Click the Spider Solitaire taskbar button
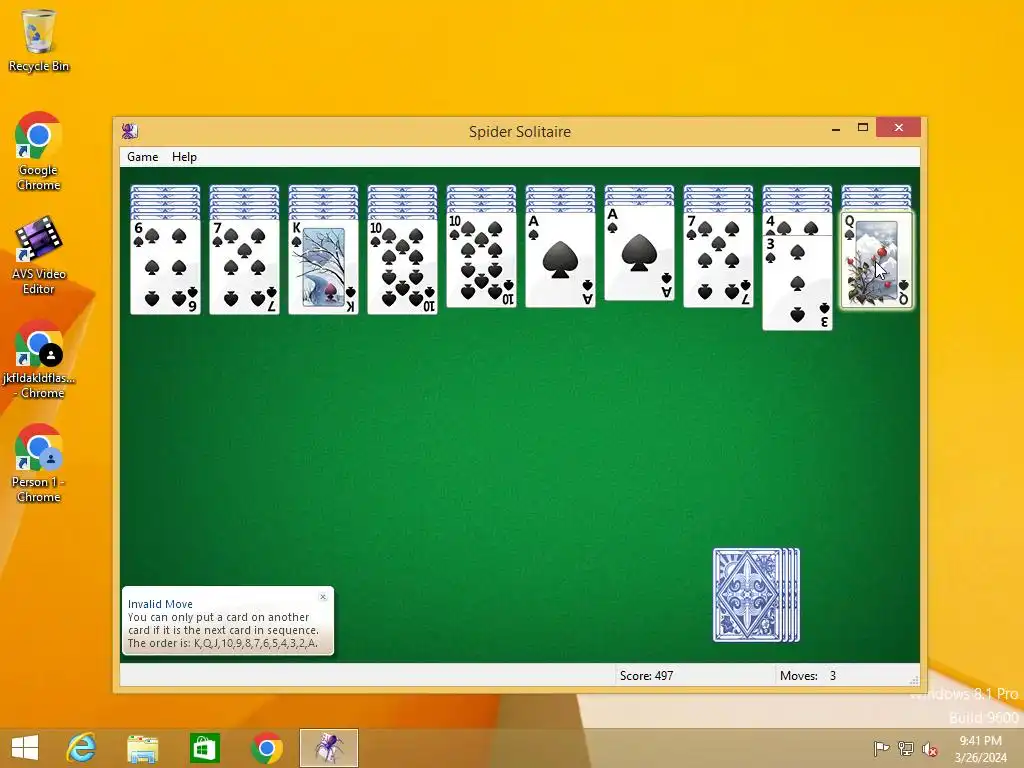The image size is (1024, 768). click(328, 748)
